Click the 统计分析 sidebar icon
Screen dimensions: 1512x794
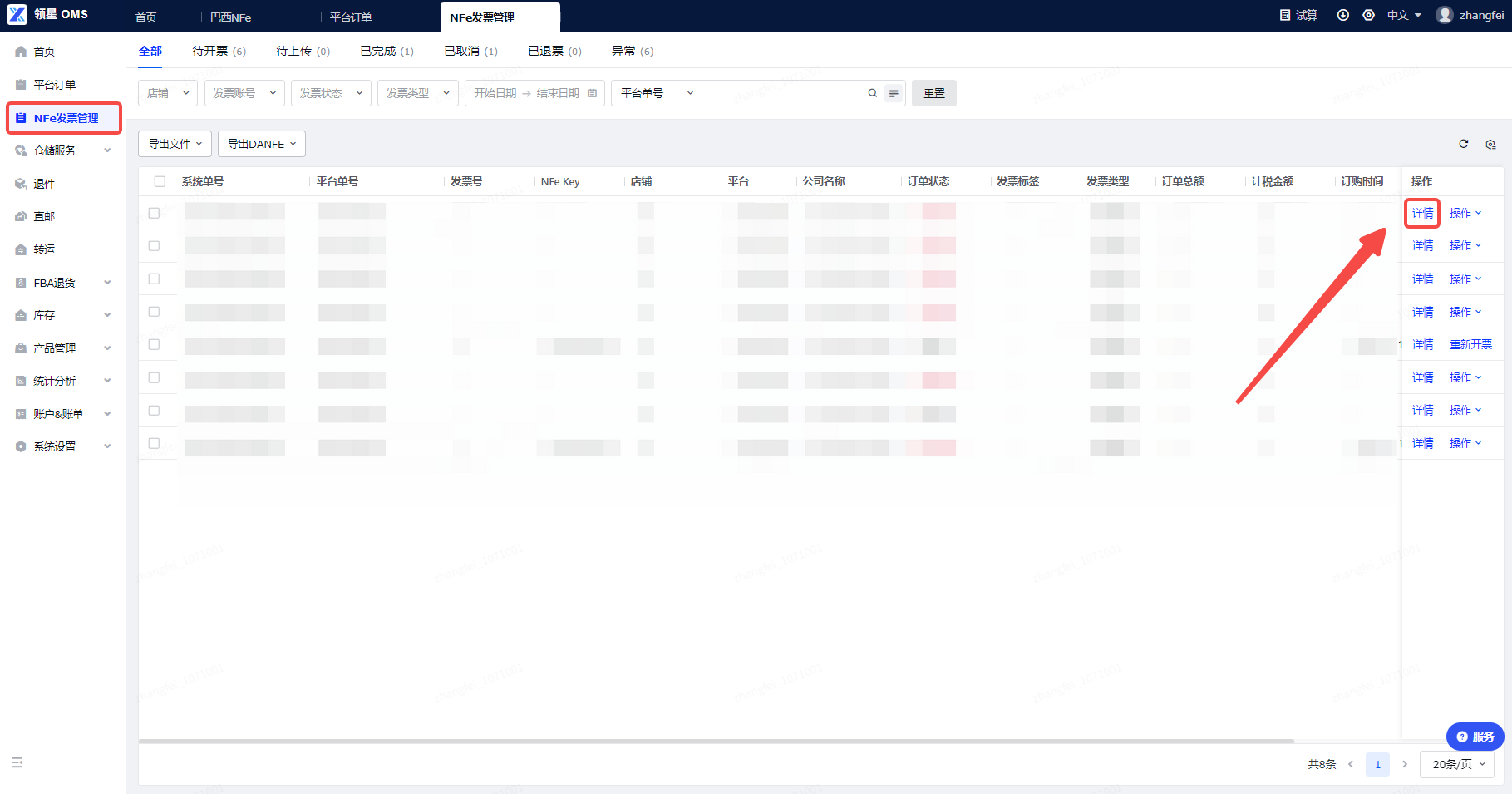pyautogui.click(x=21, y=381)
